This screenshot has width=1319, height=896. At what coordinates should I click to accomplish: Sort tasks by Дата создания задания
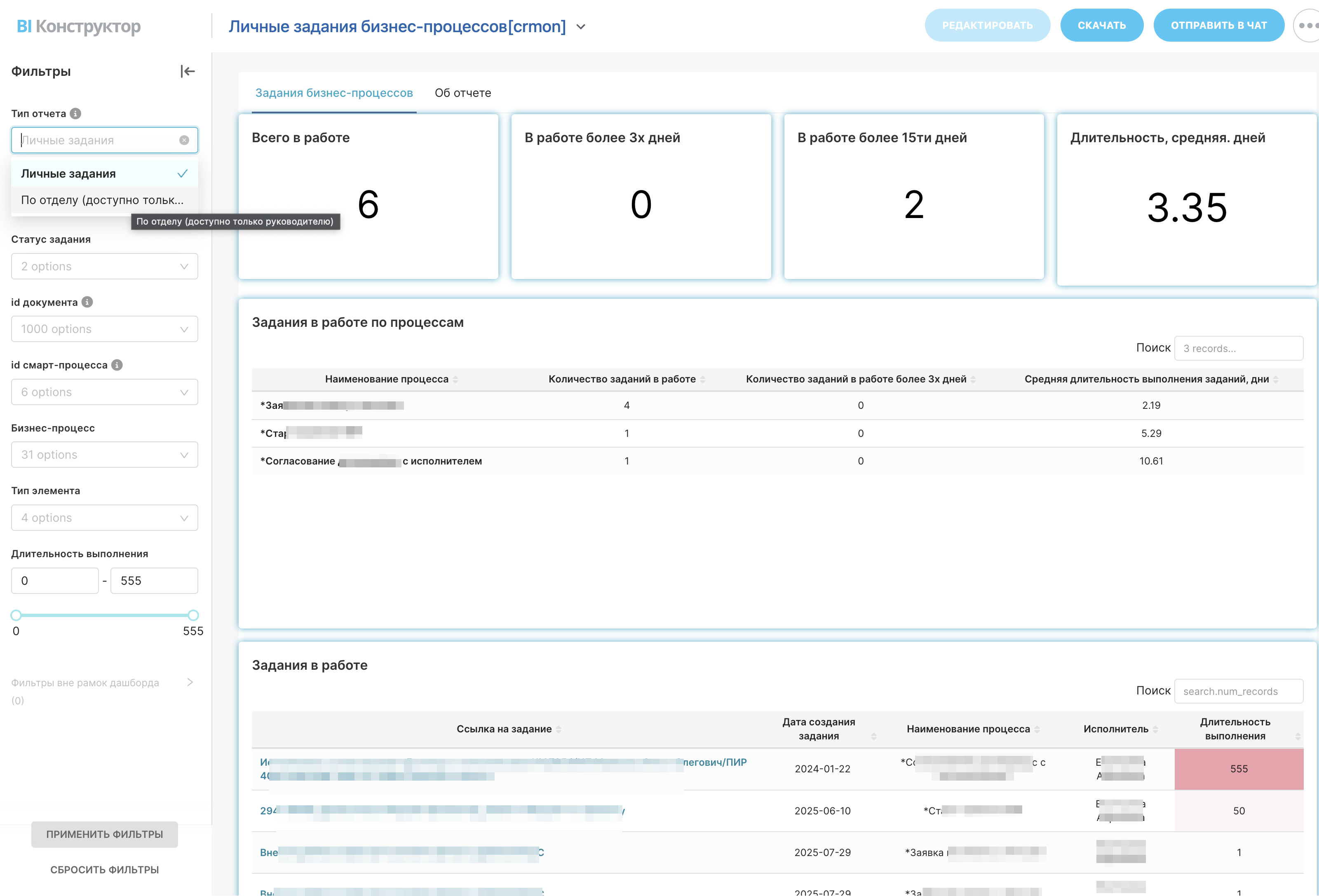point(873,736)
